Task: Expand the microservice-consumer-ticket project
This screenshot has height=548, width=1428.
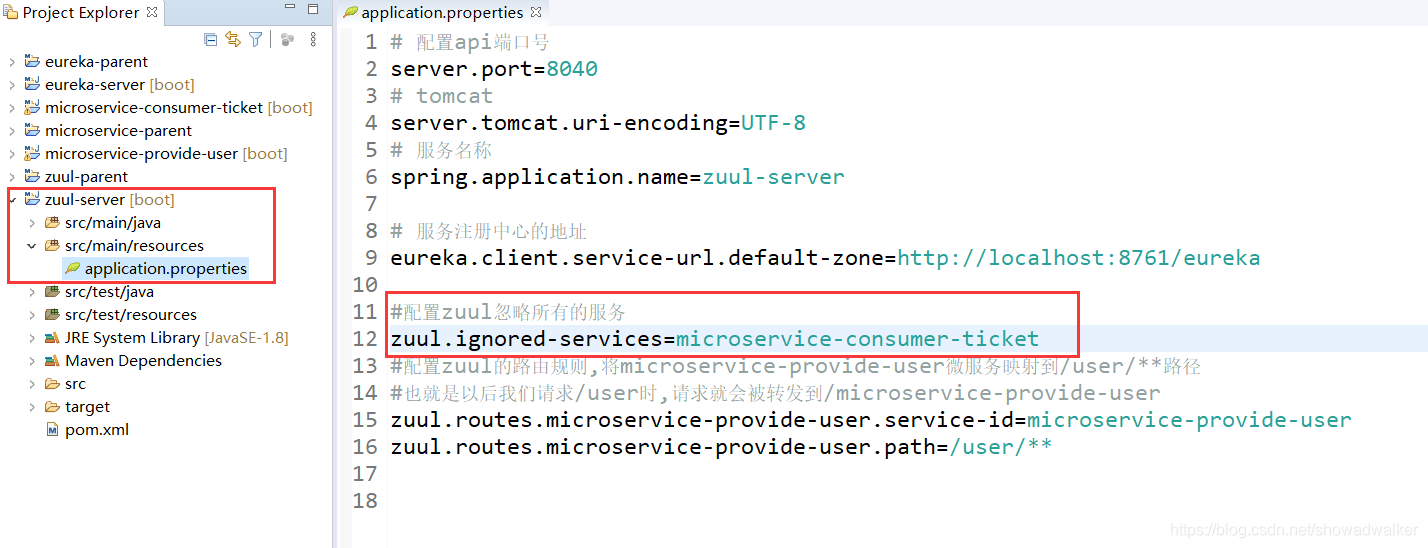Action: click(x=12, y=107)
